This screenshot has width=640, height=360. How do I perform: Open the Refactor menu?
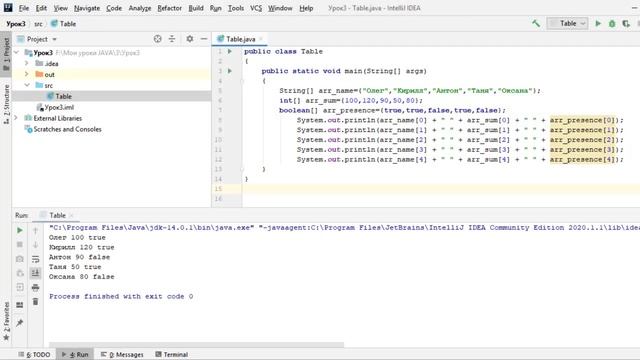[x=169, y=8]
